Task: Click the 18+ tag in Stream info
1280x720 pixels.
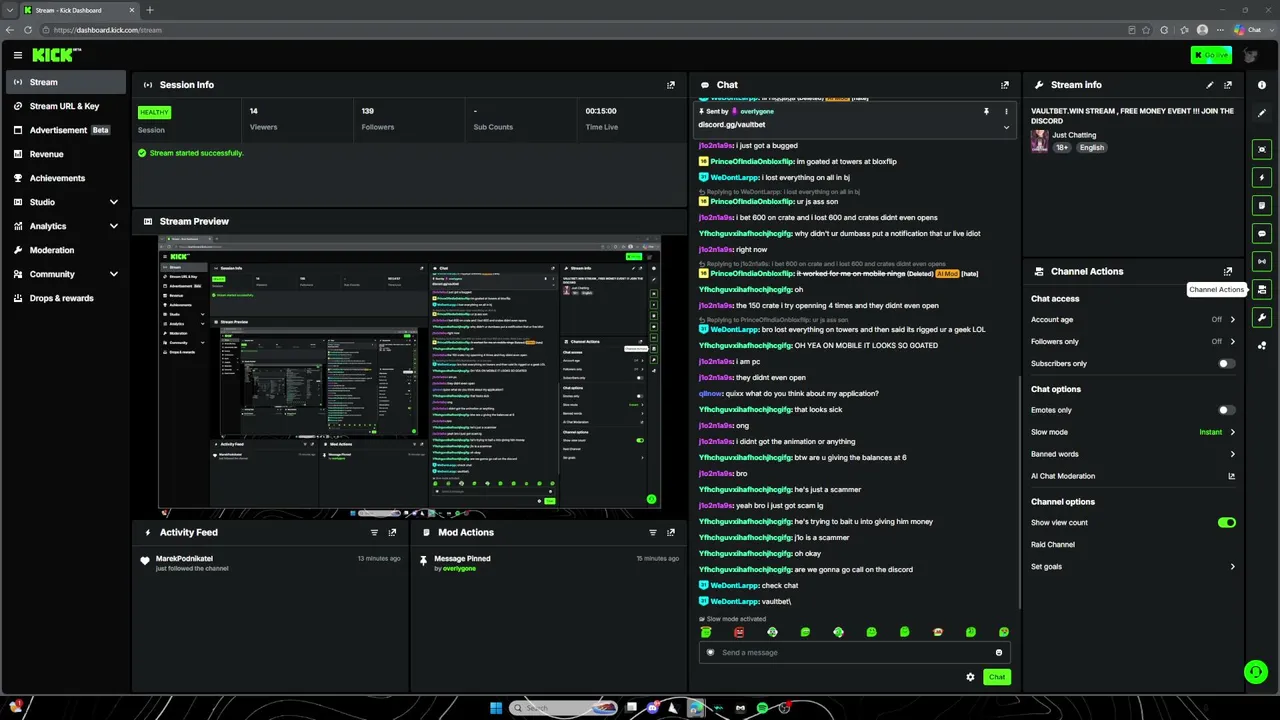Action: pyautogui.click(x=1062, y=148)
